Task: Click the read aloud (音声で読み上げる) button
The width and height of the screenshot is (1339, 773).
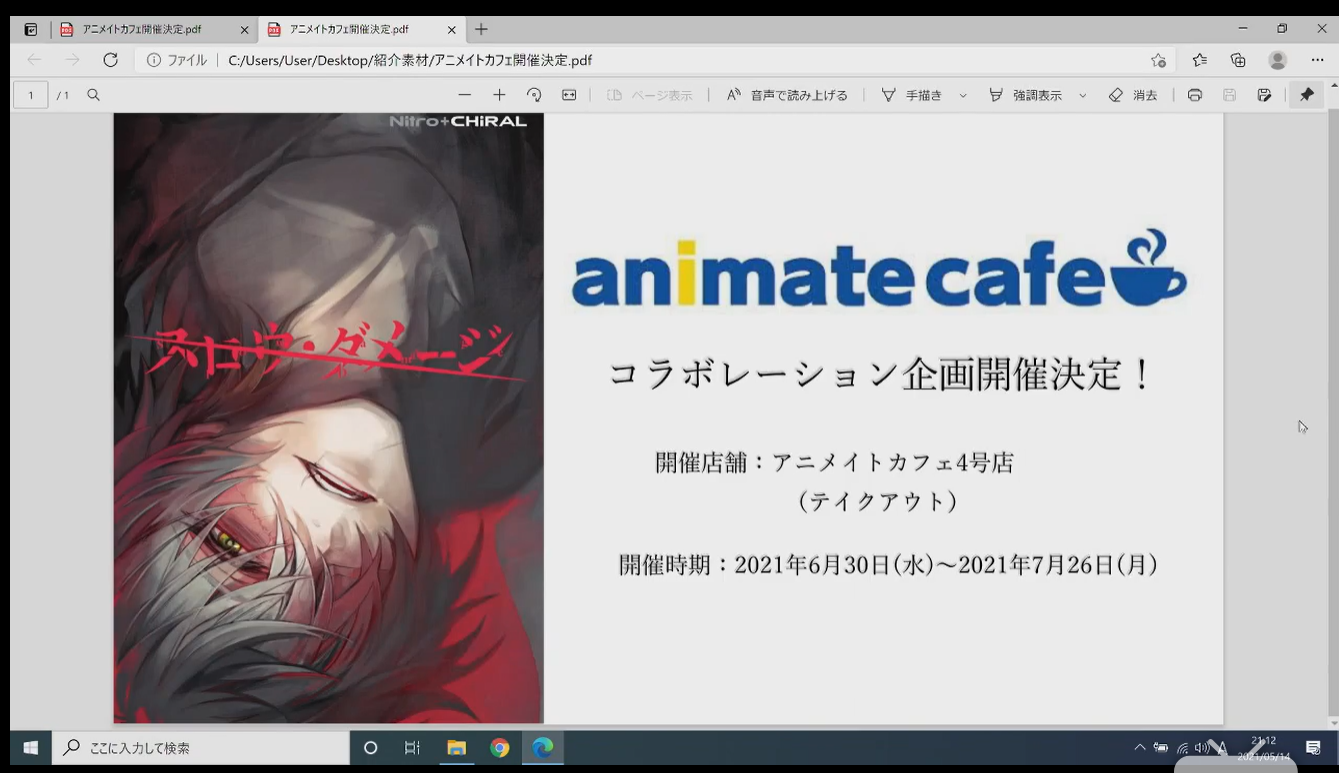Action: pyautogui.click(x=787, y=95)
